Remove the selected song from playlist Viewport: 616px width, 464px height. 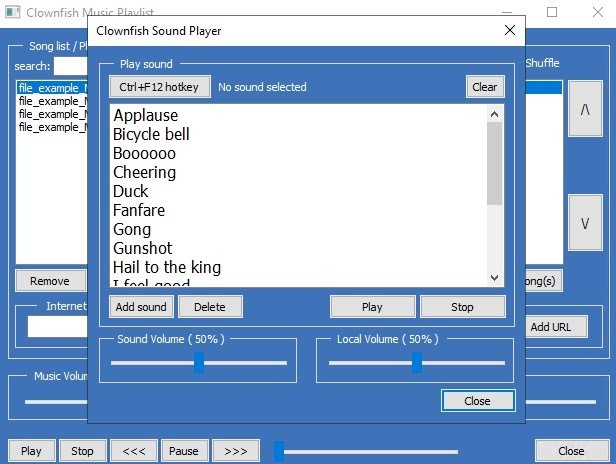(50, 281)
